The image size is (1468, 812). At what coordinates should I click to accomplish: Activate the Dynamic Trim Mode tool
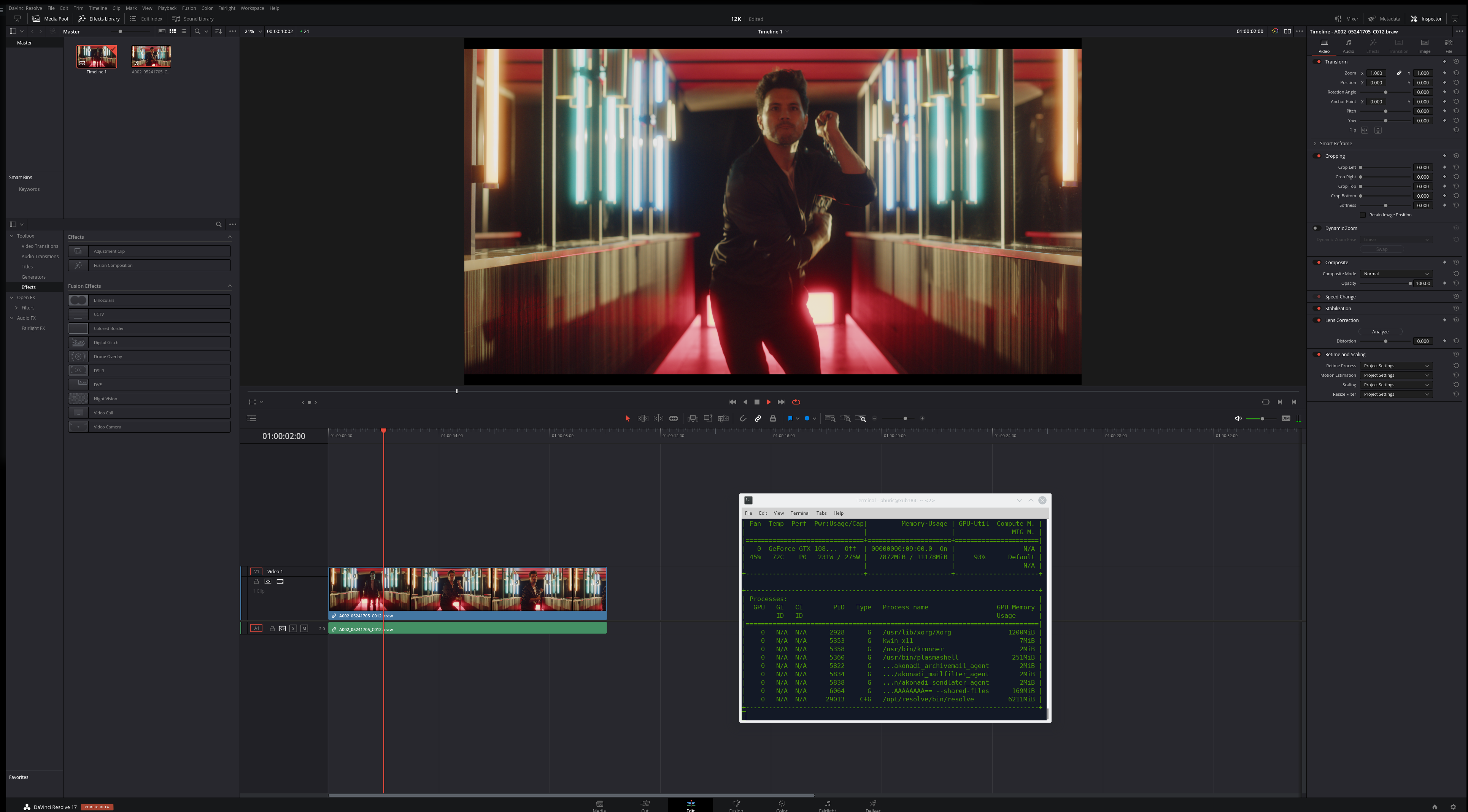(x=658, y=418)
